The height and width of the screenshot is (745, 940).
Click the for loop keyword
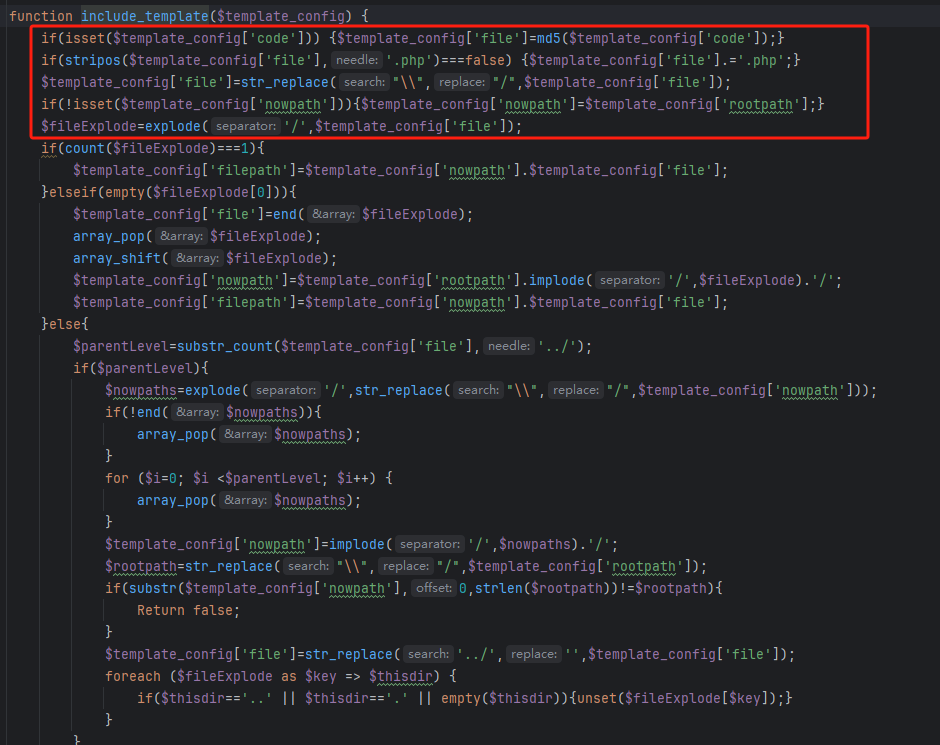pyautogui.click(x=117, y=478)
